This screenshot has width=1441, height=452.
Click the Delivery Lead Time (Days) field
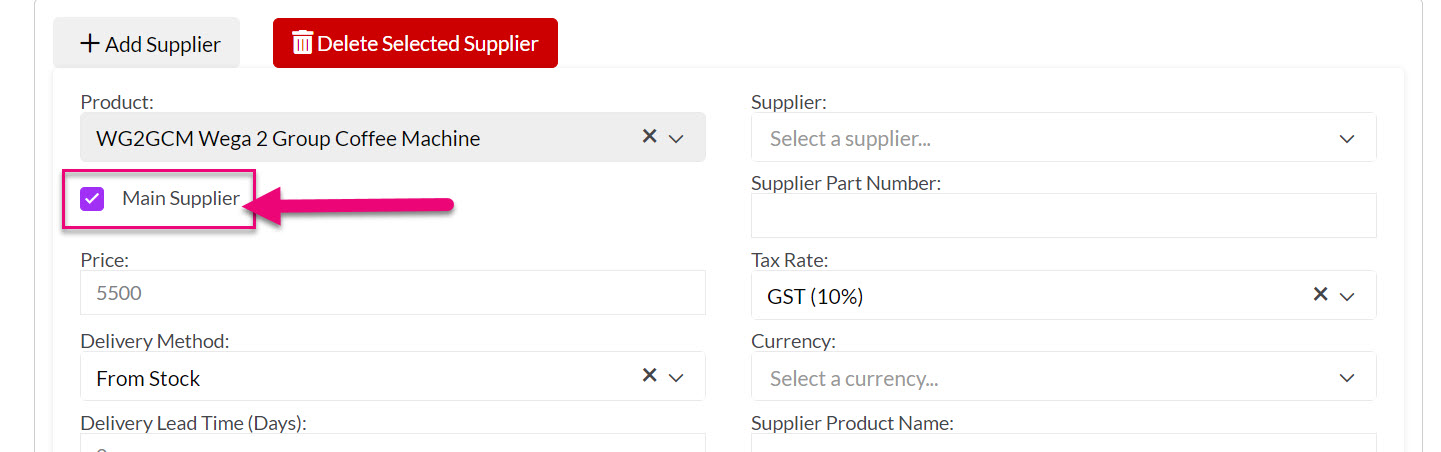point(393,443)
